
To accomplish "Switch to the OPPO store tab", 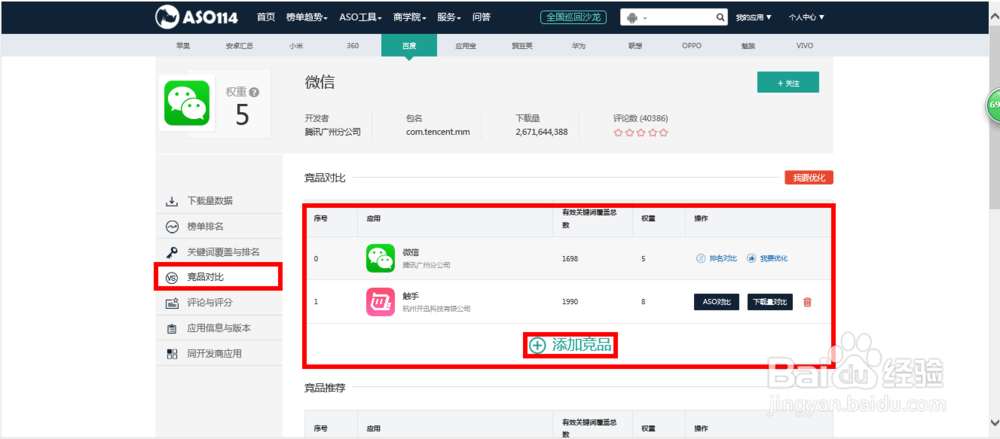I will point(691,46).
